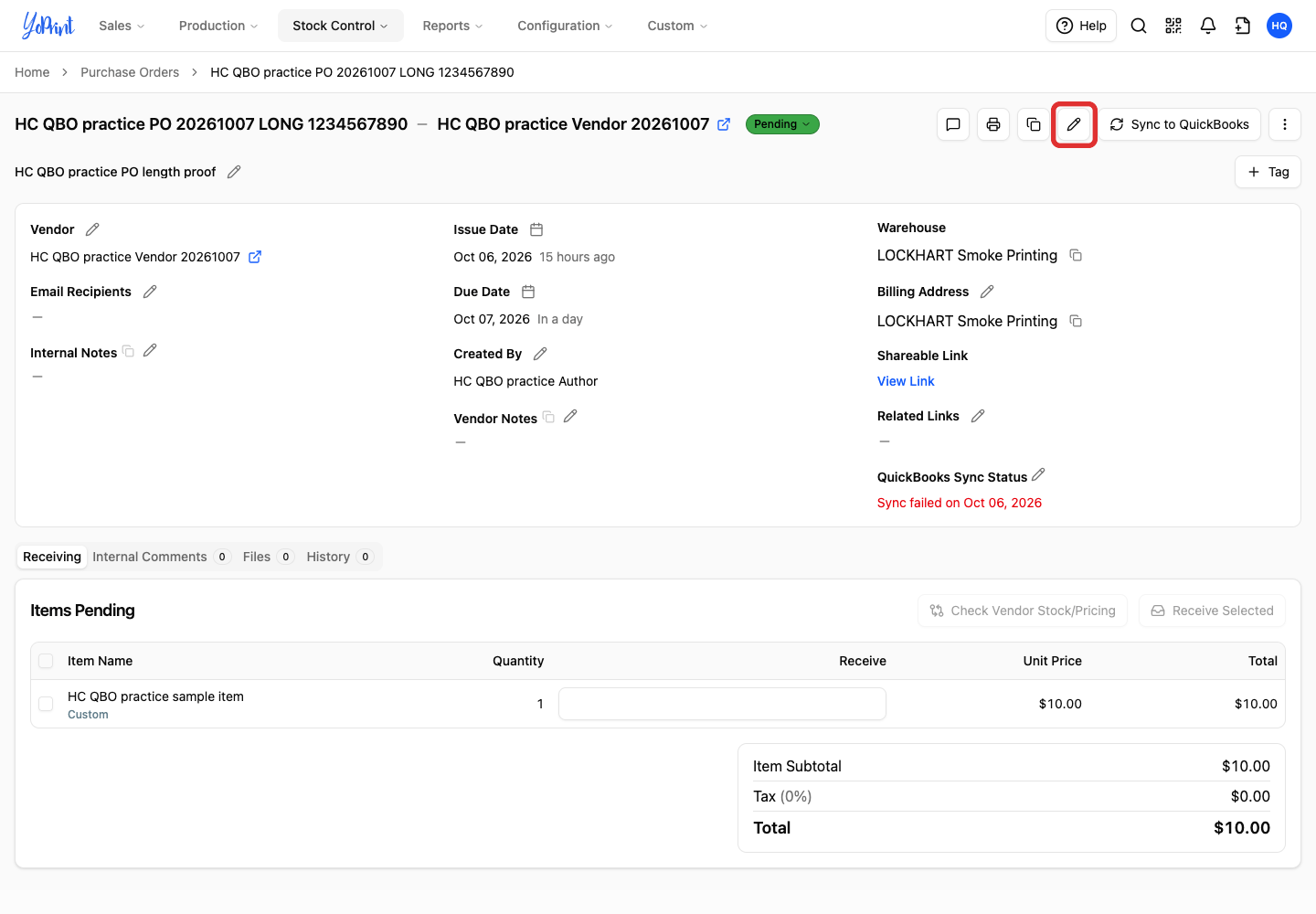Click the Receive quantity input field
The image size is (1316, 914).
click(x=722, y=704)
